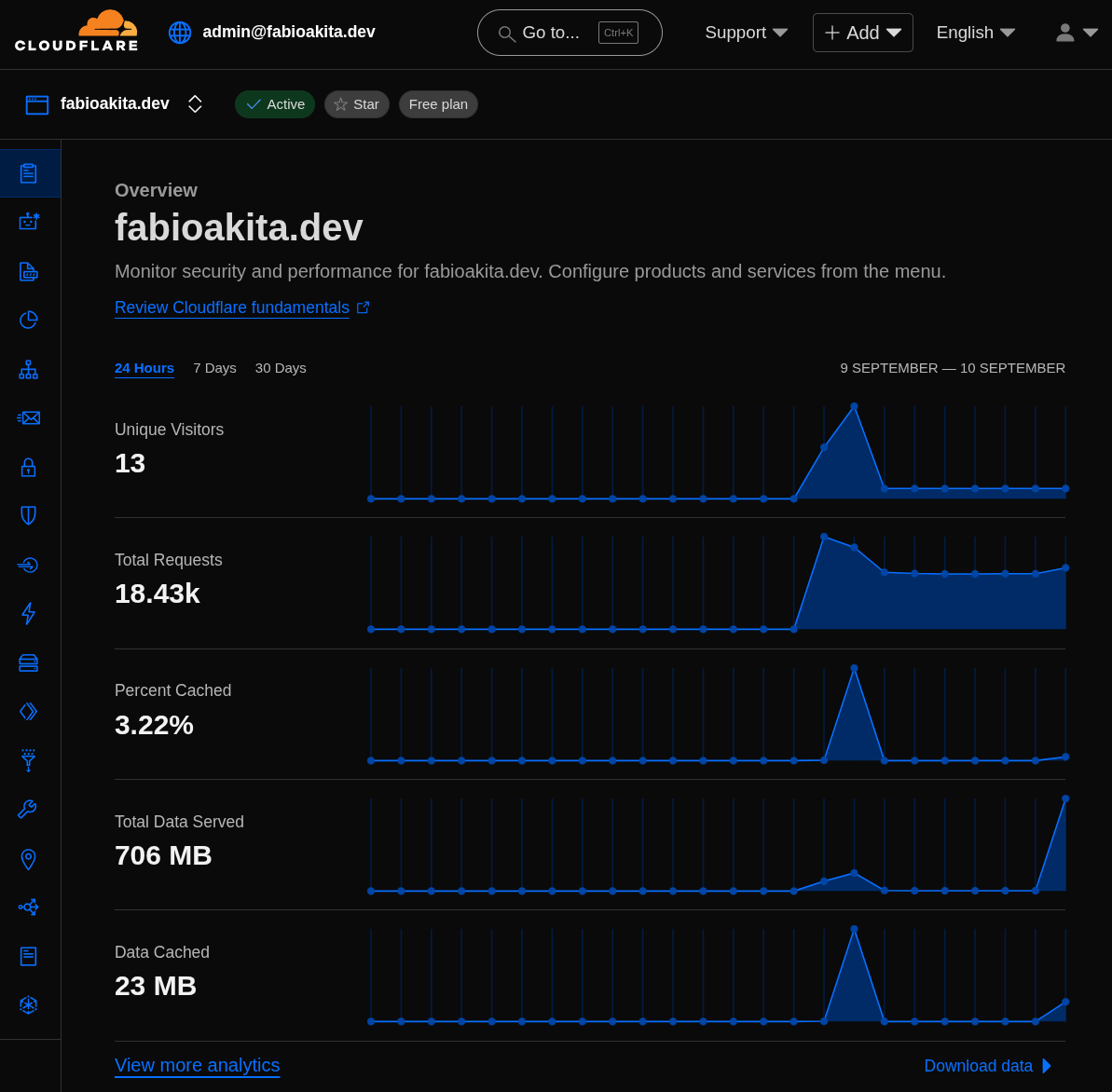
Task: Expand the fabioakita.dev site switcher arrows
Action: (195, 104)
